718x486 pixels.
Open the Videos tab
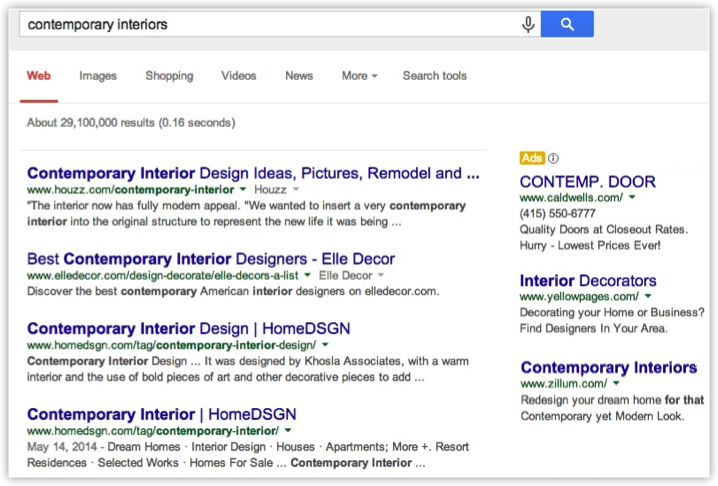click(239, 76)
